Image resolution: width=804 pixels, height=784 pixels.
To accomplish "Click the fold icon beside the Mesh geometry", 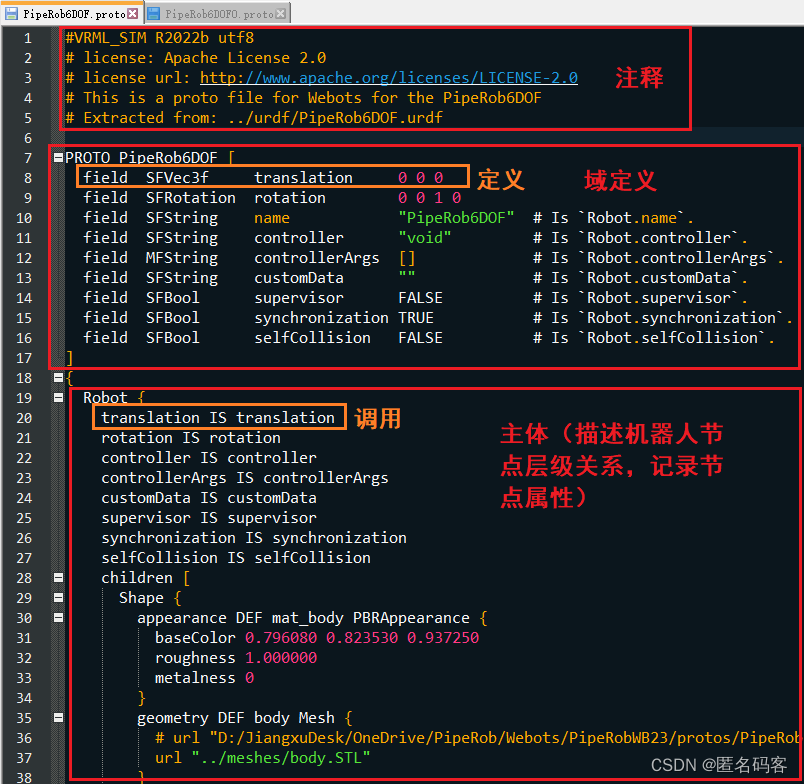I will tap(58, 717).
